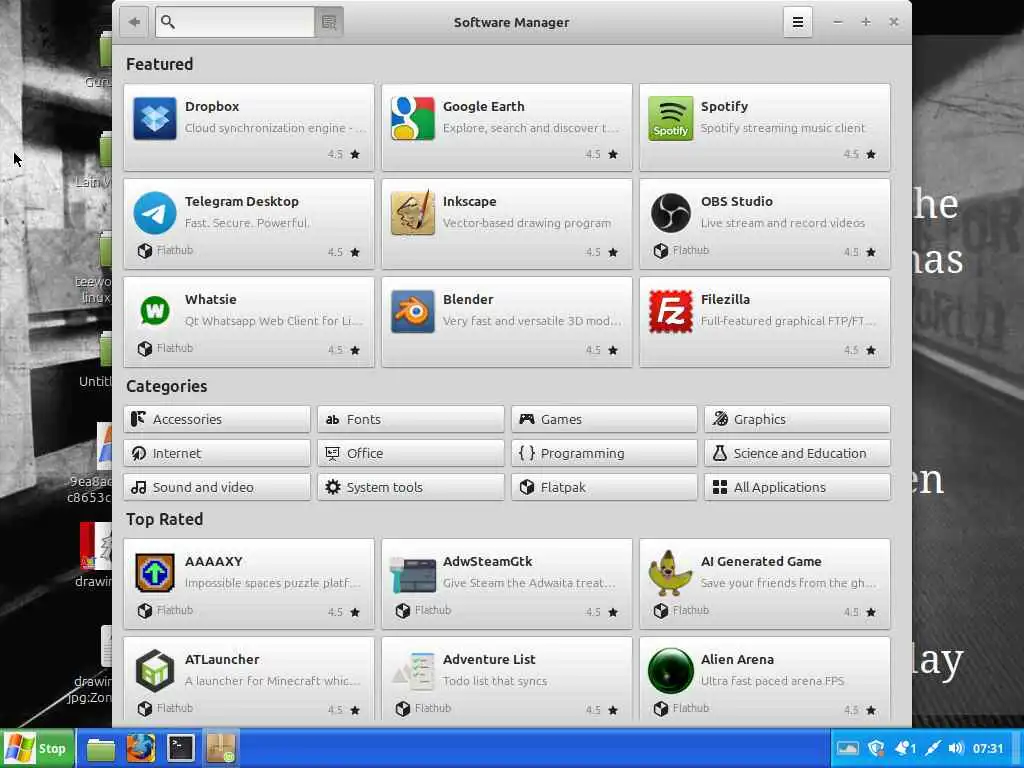The width and height of the screenshot is (1024, 768).
Task: Open the Accessories category
Action: 217,419
